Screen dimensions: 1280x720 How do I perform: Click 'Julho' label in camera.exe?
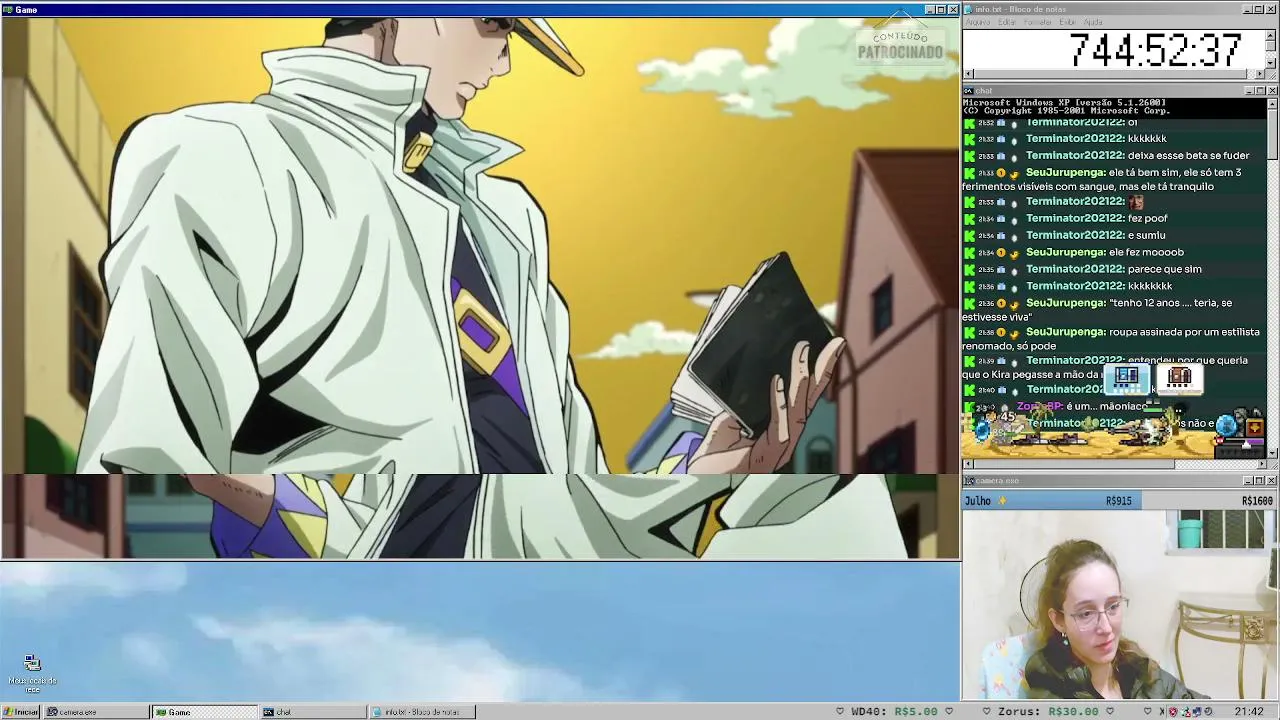click(x=978, y=501)
